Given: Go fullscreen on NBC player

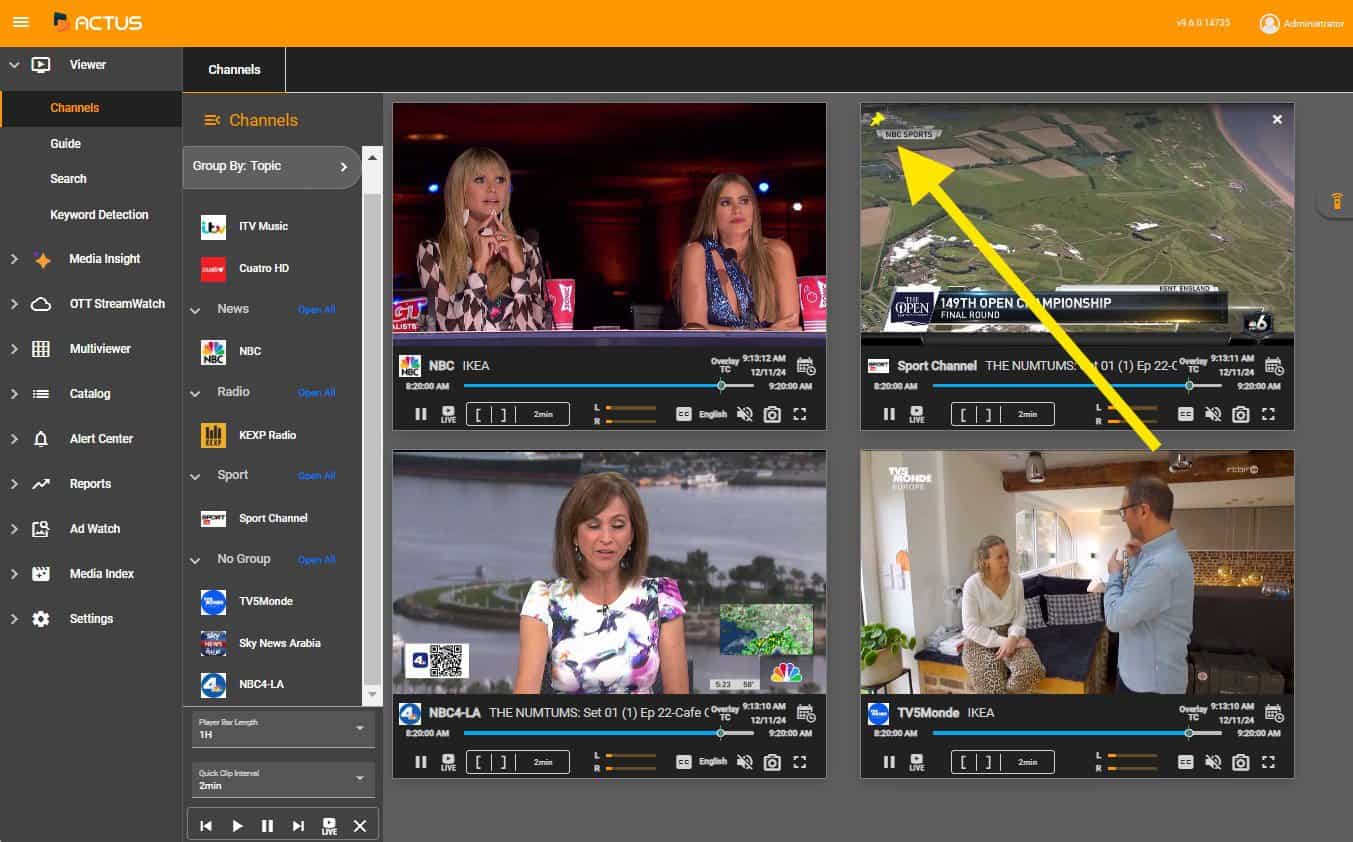Looking at the screenshot, I should coord(800,414).
